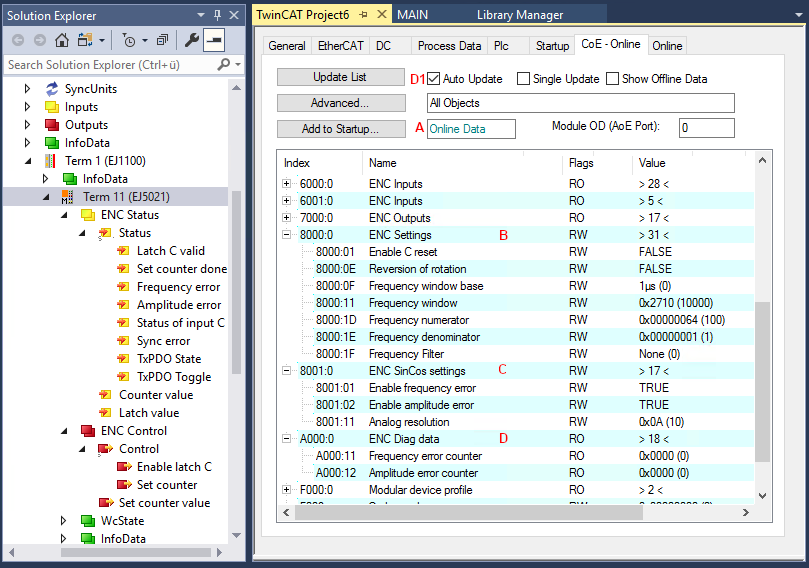
Task: Click the ENC Status yellow folder icon
Action: click(88, 215)
